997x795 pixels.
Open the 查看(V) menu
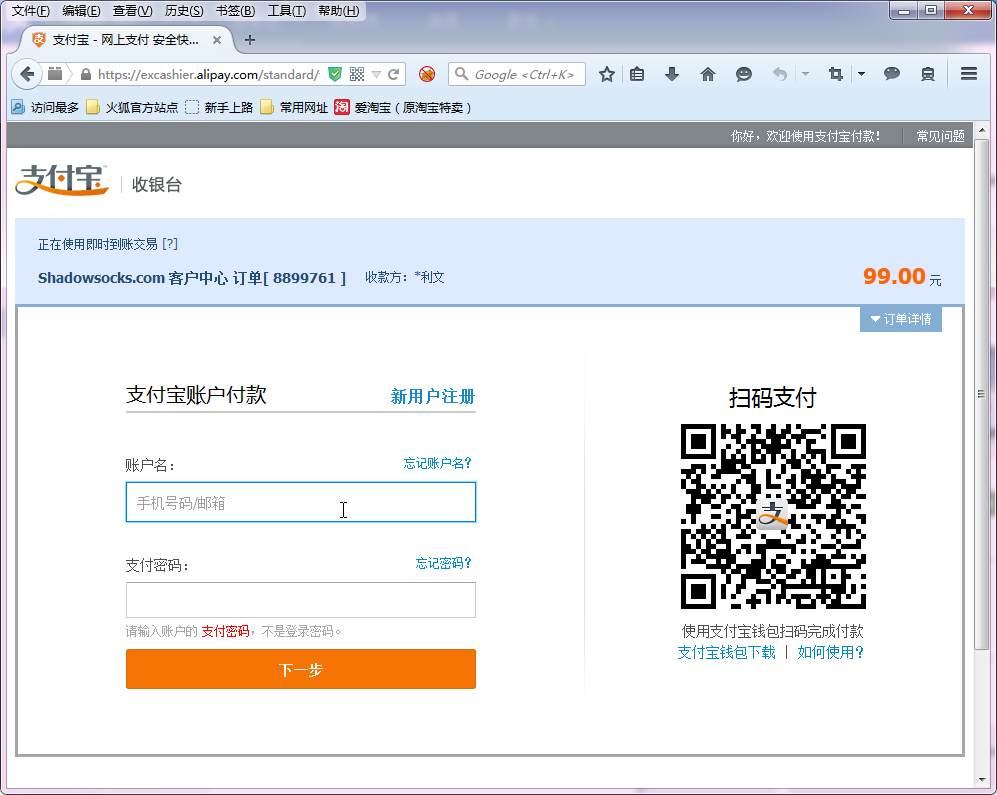point(132,11)
